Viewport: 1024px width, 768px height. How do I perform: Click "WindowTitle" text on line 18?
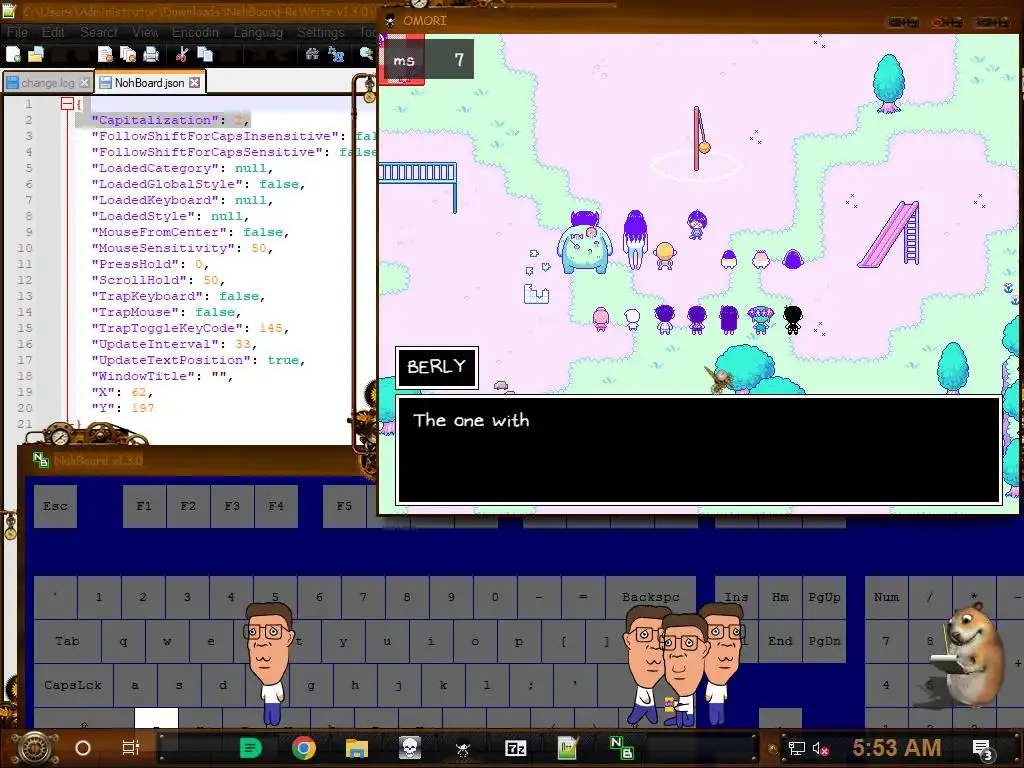[x=147, y=376]
